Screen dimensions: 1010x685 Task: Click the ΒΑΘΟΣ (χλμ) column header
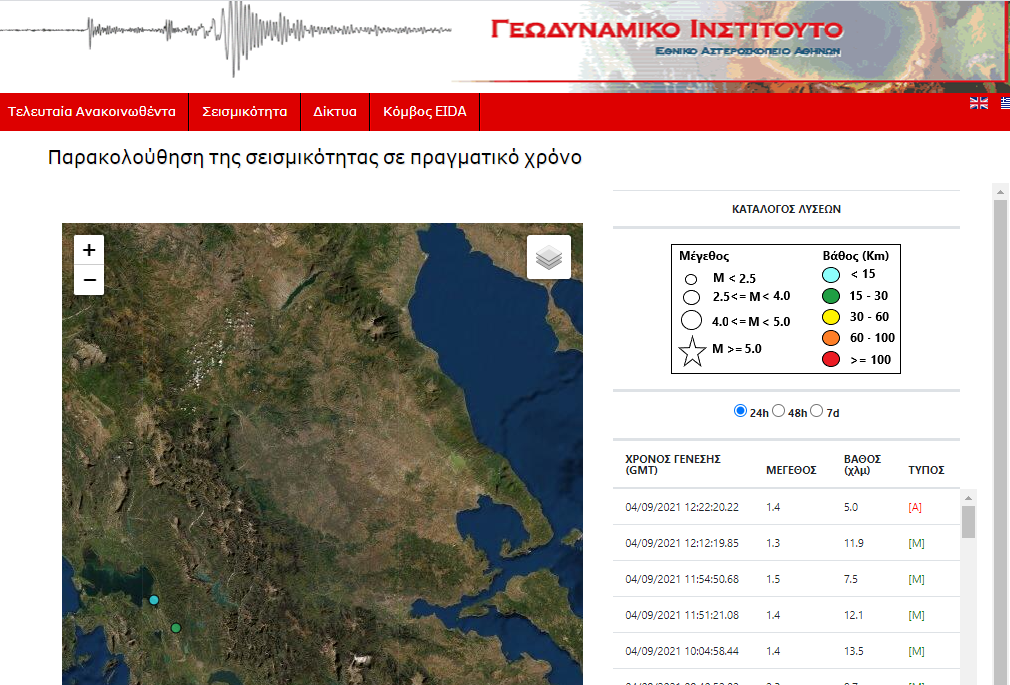pos(862,465)
